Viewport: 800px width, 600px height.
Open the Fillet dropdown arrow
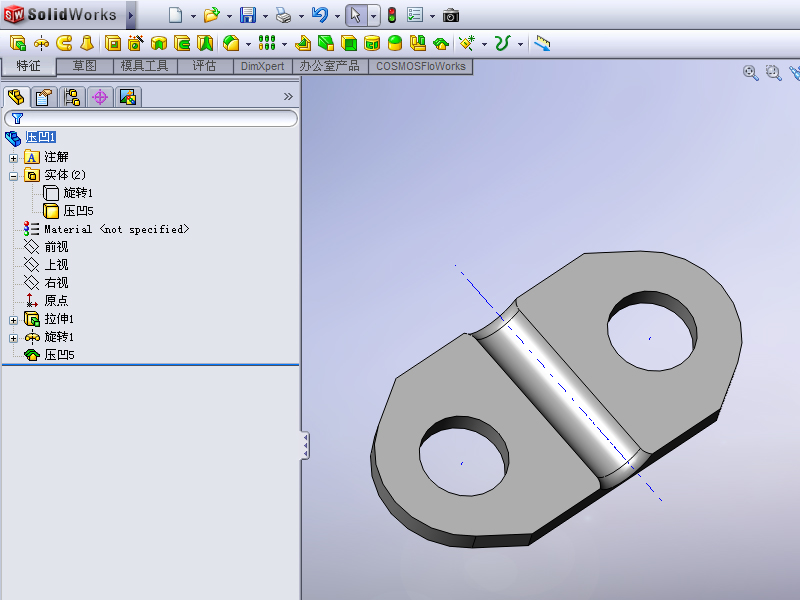pyautogui.click(x=248, y=44)
